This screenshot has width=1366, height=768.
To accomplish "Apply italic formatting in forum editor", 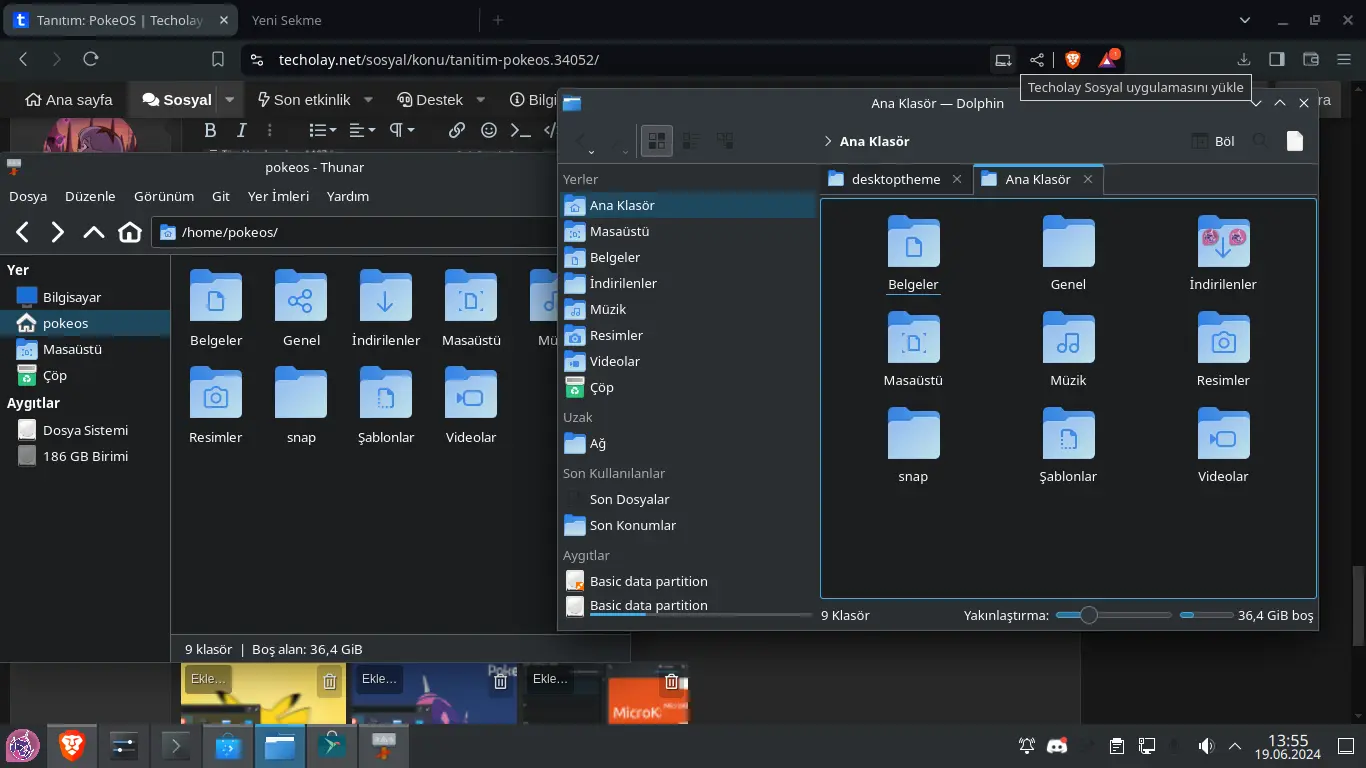I will click(241, 130).
